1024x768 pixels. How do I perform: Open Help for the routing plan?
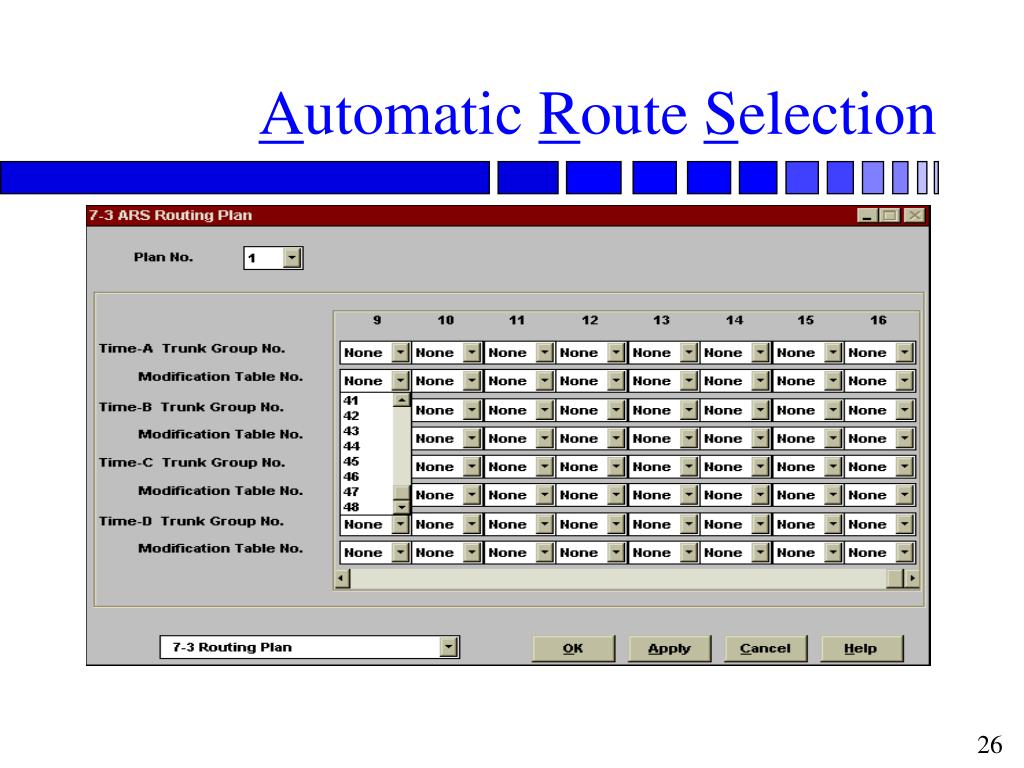pos(861,648)
